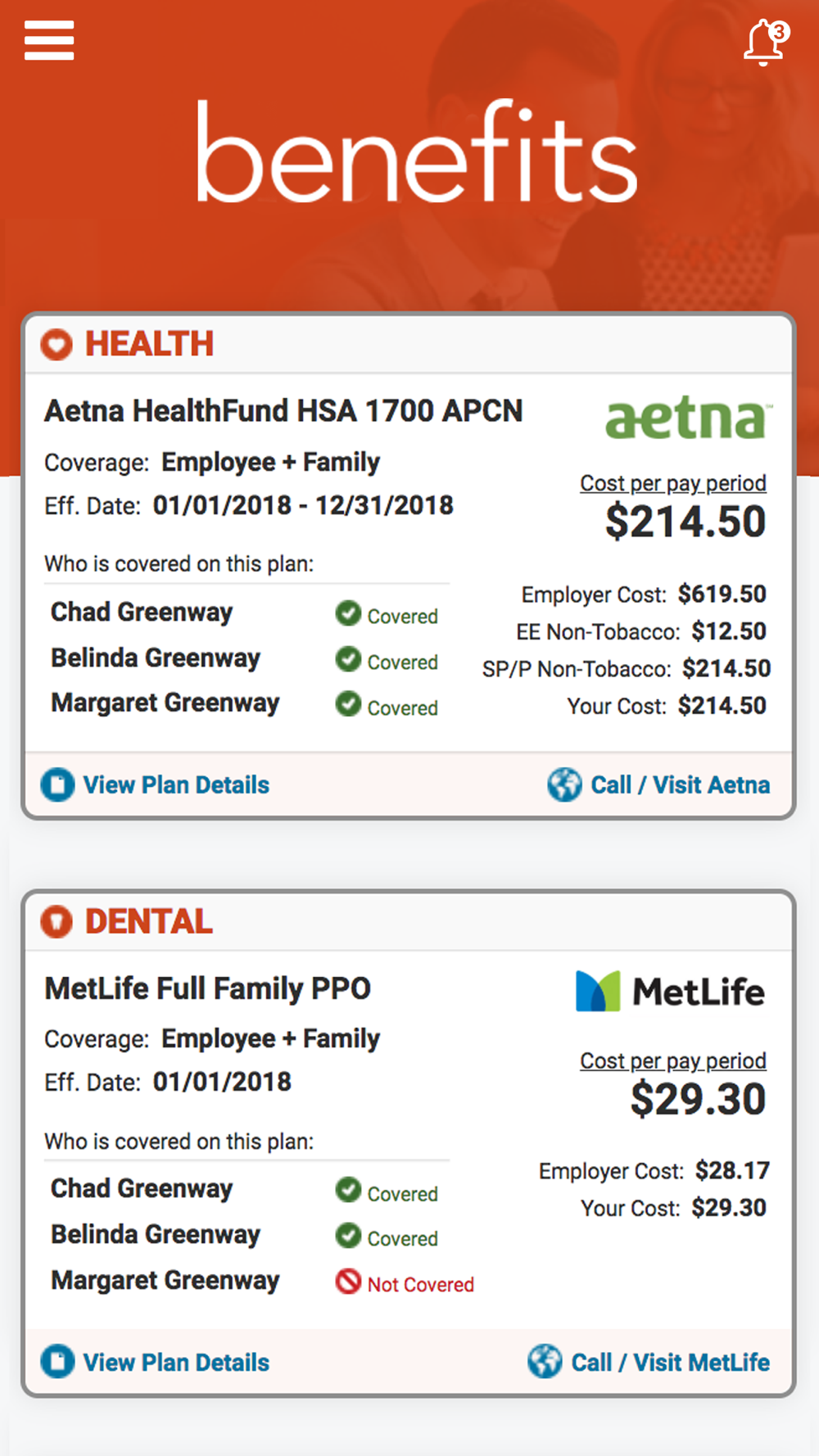Click the document icon beside Health View Plan Details
Viewport: 819px width, 1456px height.
pos(57,785)
